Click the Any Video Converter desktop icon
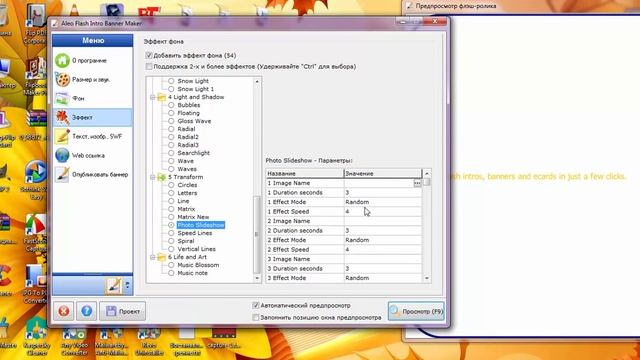This screenshot has width=640, height=360. (x=75, y=340)
